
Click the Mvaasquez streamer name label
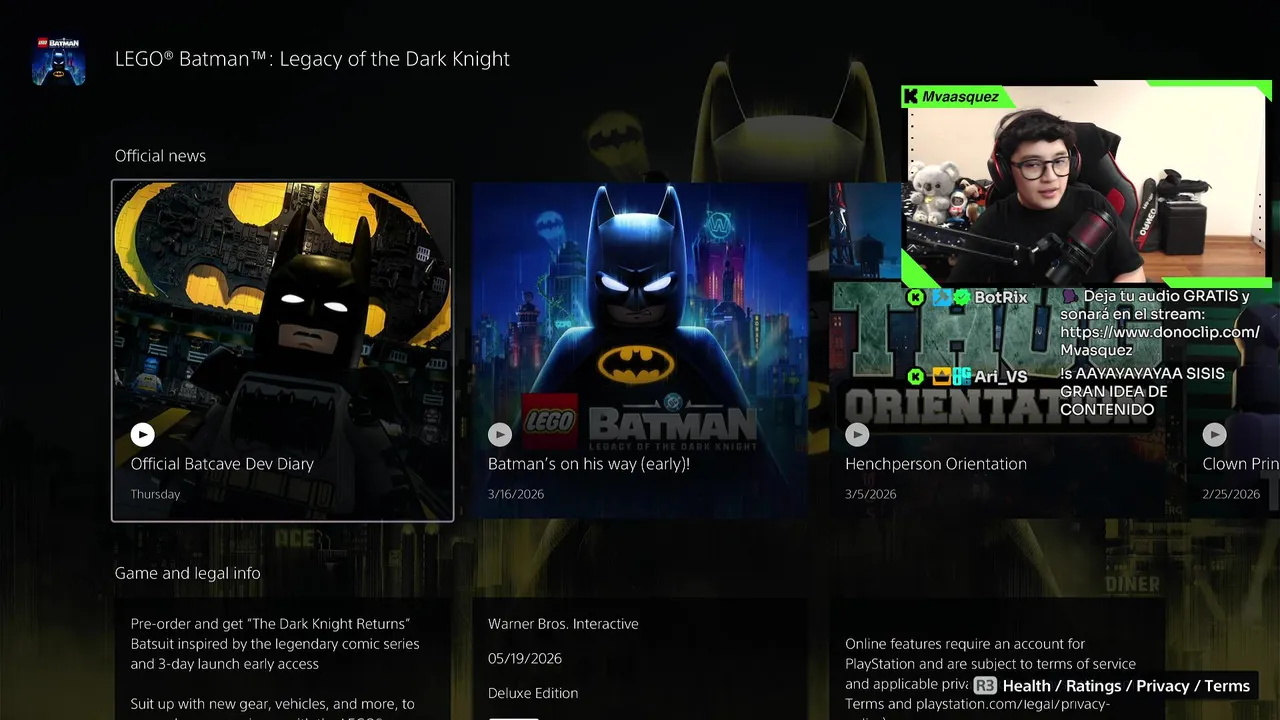pos(959,97)
